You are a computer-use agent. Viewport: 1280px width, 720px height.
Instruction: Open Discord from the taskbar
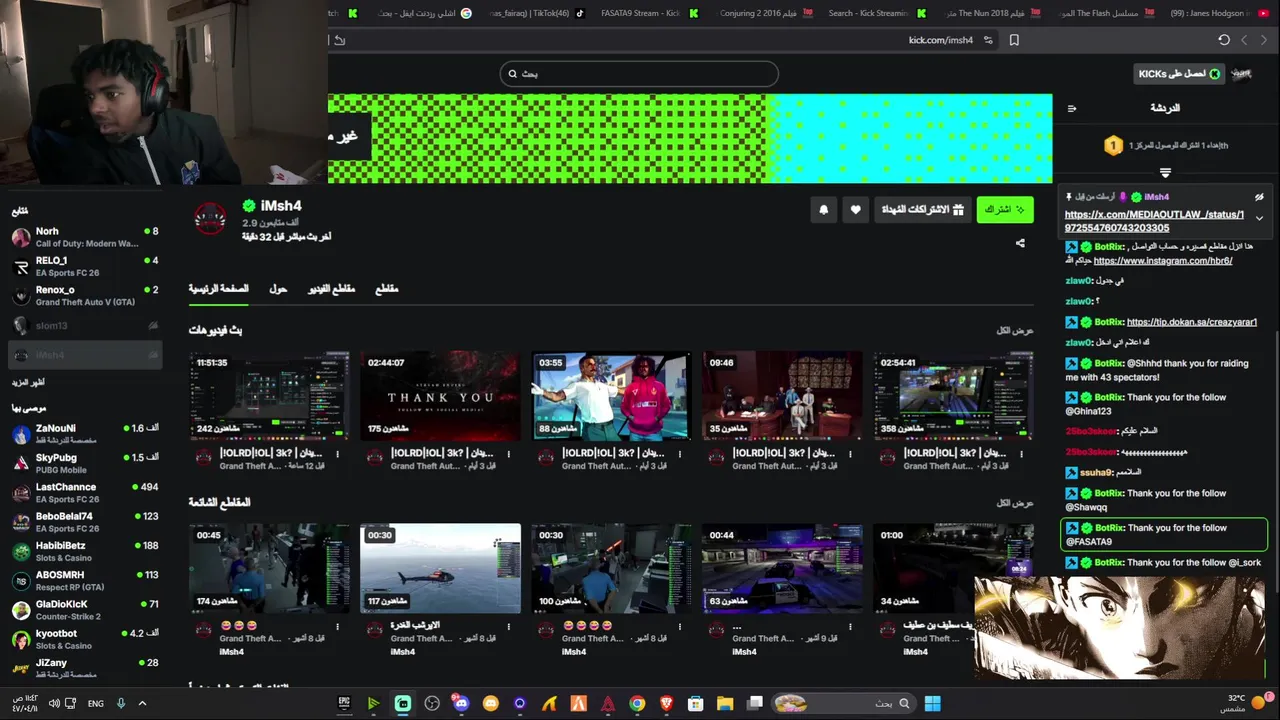[461, 703]
